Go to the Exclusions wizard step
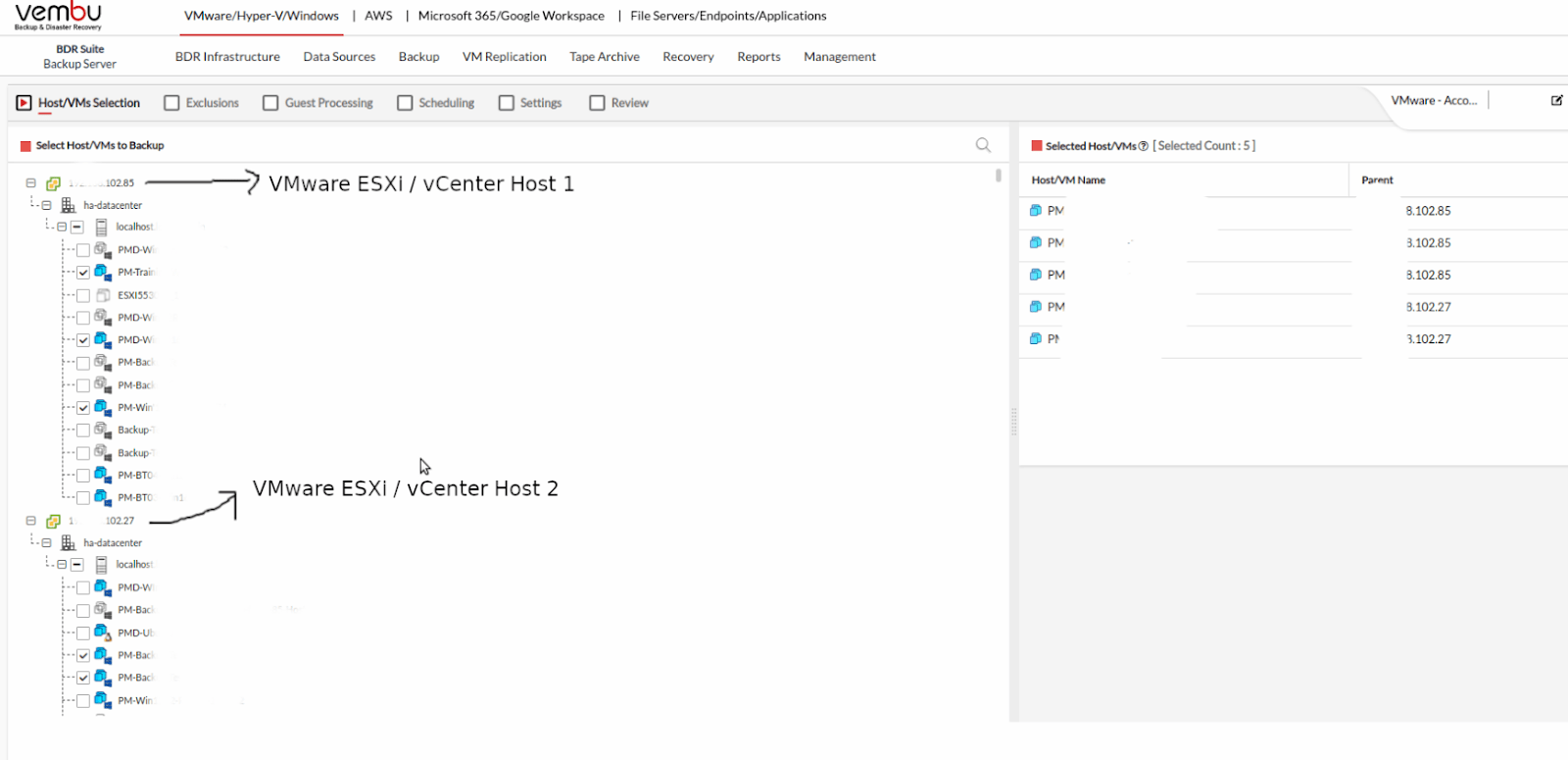Image resolution: width=1568 pixels, height=760 pixels. pyautogui.click(x=202, y=103)
